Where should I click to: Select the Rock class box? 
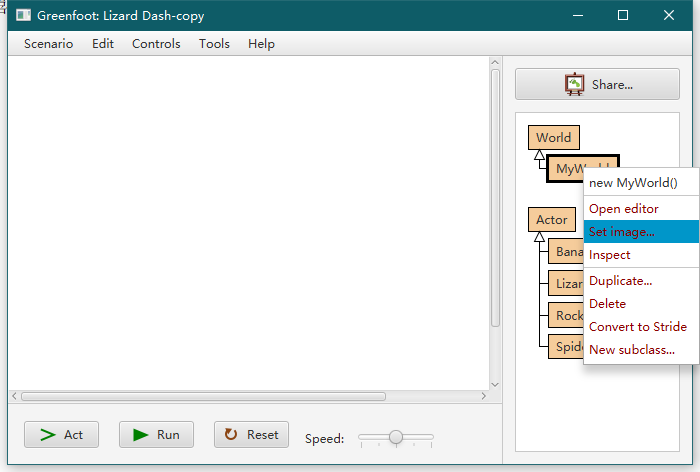click(566, 315)
